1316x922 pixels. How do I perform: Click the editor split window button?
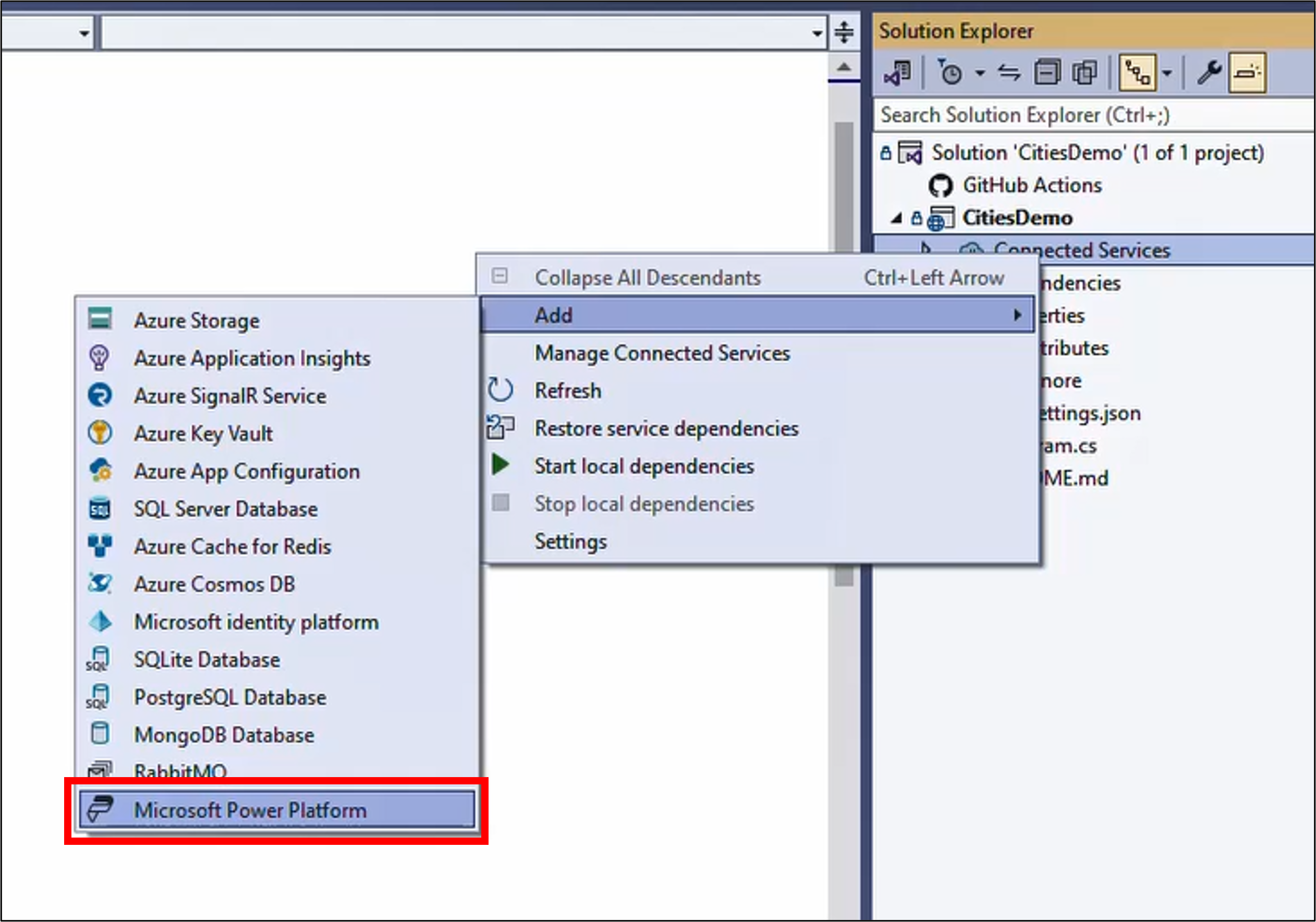click(x=844, y=32)
